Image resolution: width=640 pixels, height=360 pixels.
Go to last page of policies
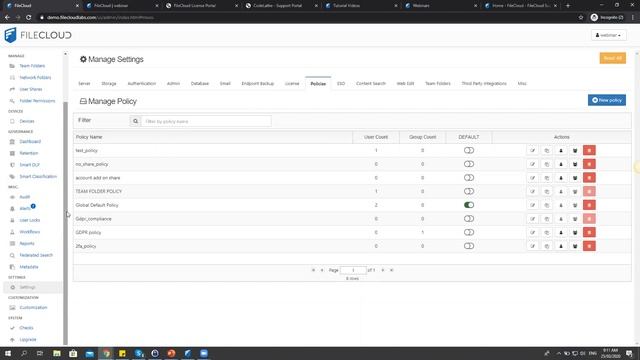pos(391,270)
